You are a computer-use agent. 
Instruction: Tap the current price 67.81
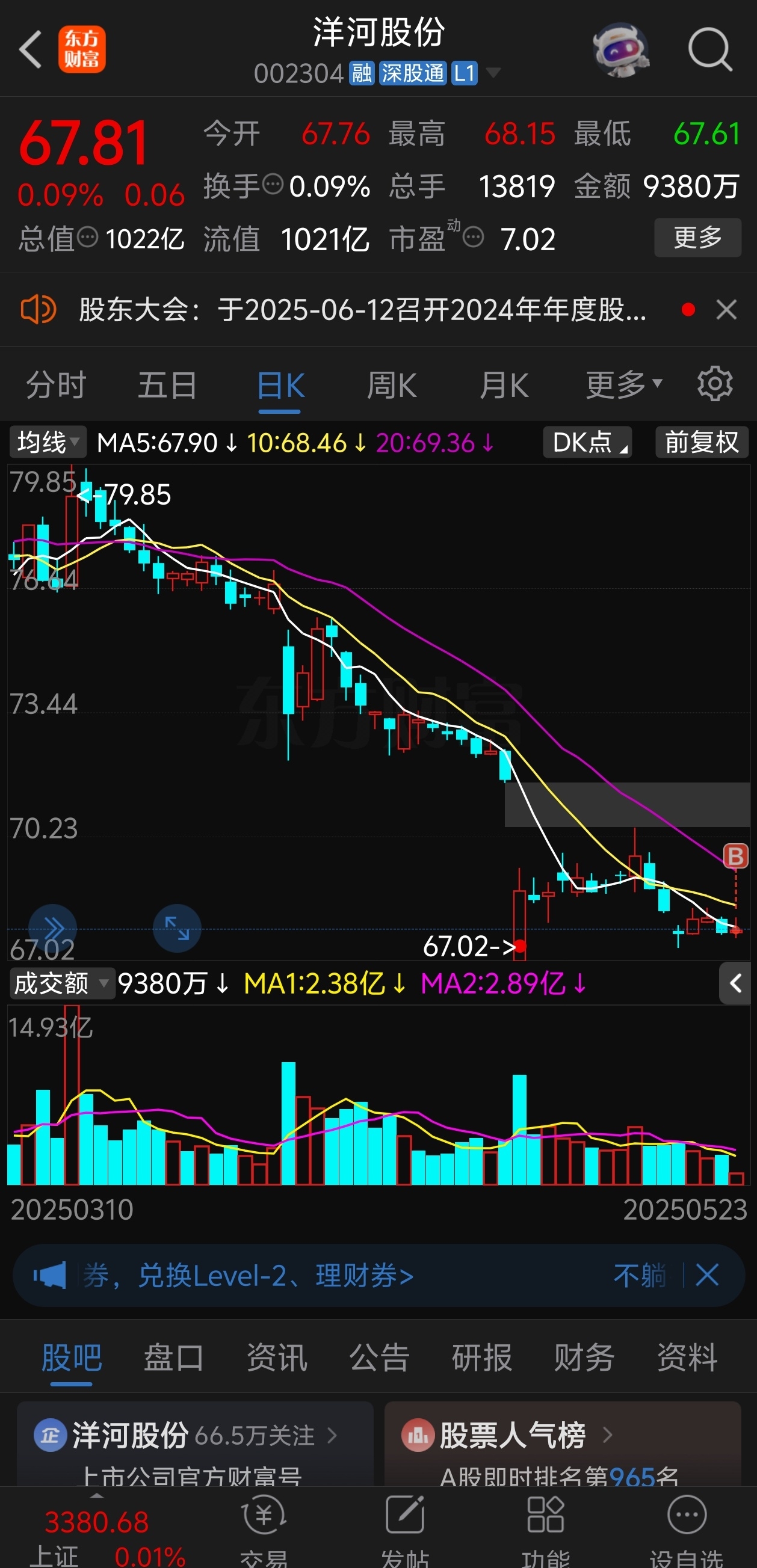point(84,144)
